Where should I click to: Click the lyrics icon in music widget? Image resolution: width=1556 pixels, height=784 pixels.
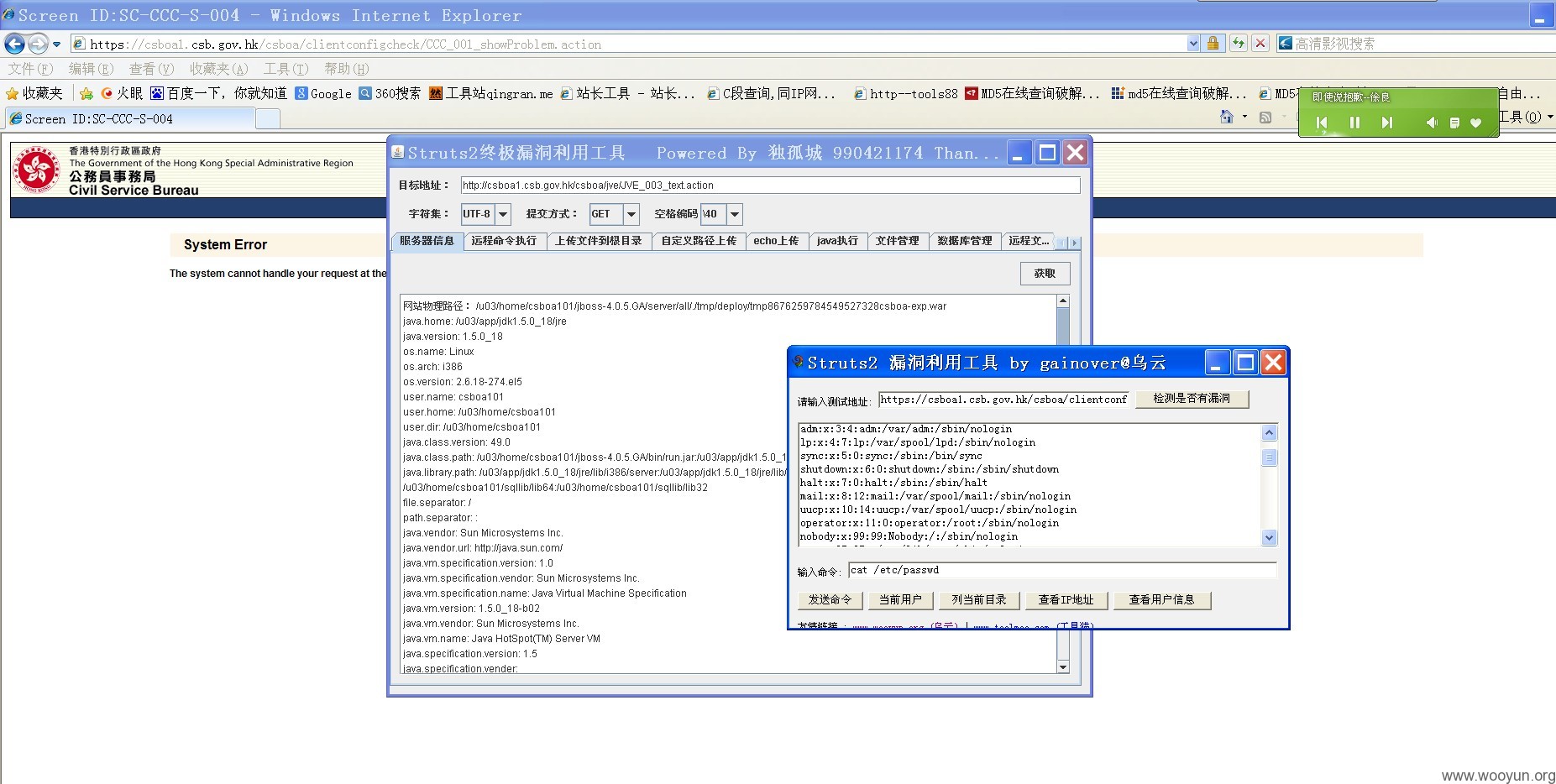pyautogui.click(x=1454, y=123)
